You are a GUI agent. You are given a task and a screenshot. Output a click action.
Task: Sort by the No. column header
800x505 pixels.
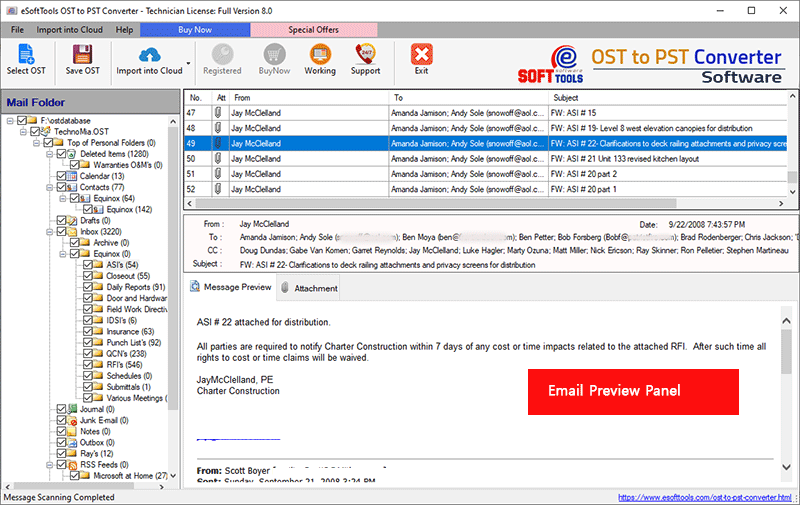(199, 97)
